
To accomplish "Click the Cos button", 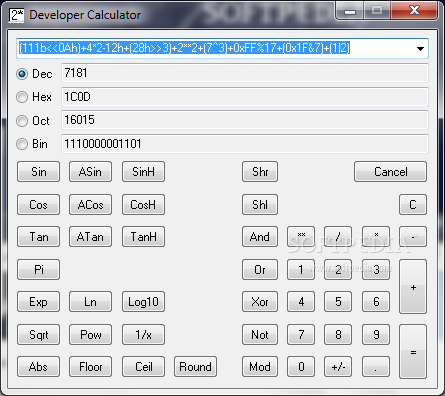I will [x=39, y=205].
